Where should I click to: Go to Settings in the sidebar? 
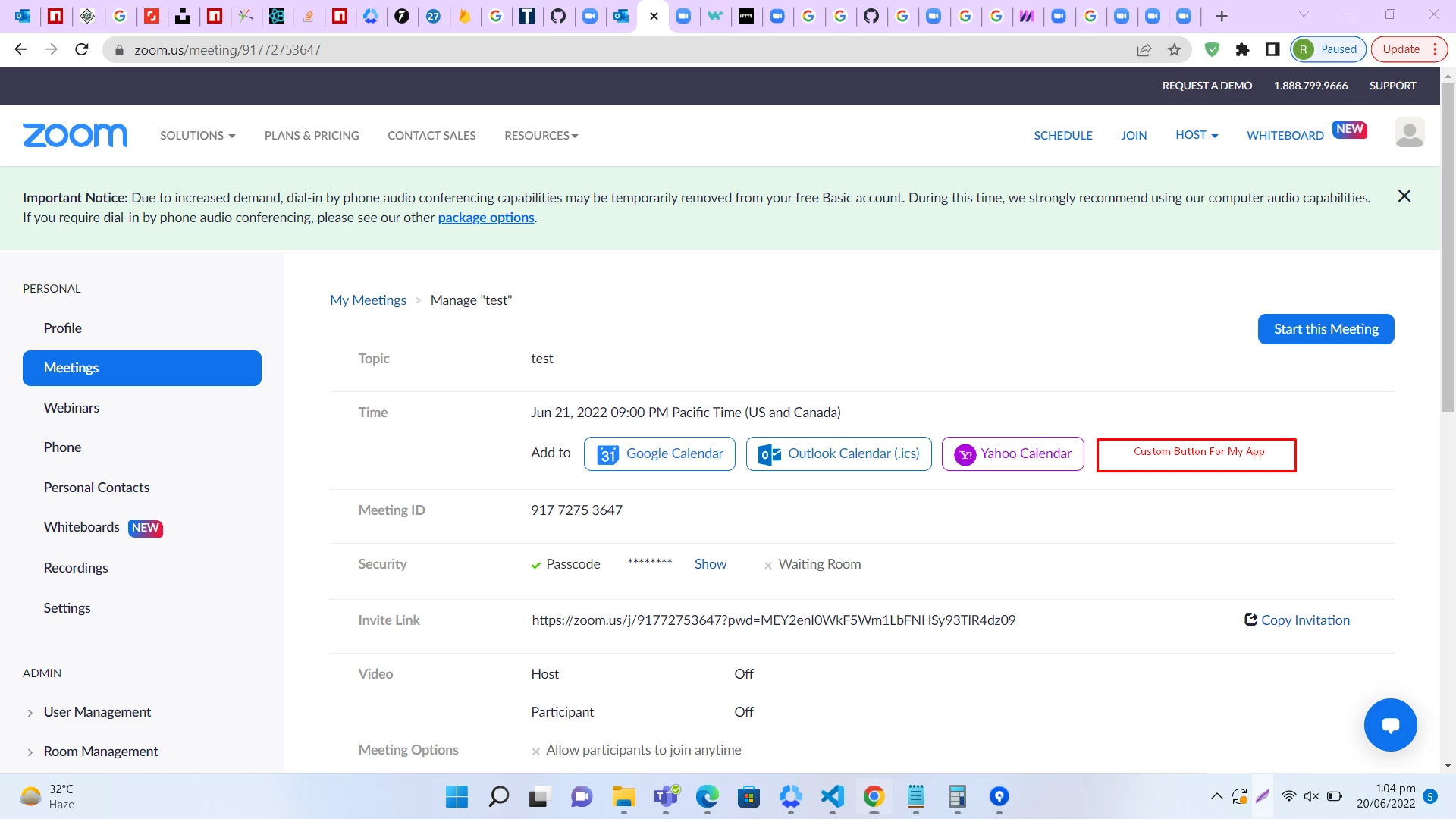point(67,608)
